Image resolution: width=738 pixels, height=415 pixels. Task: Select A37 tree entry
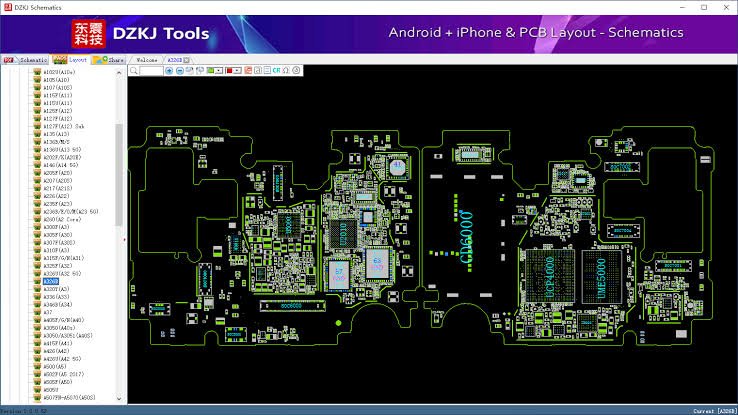point(48,312)
